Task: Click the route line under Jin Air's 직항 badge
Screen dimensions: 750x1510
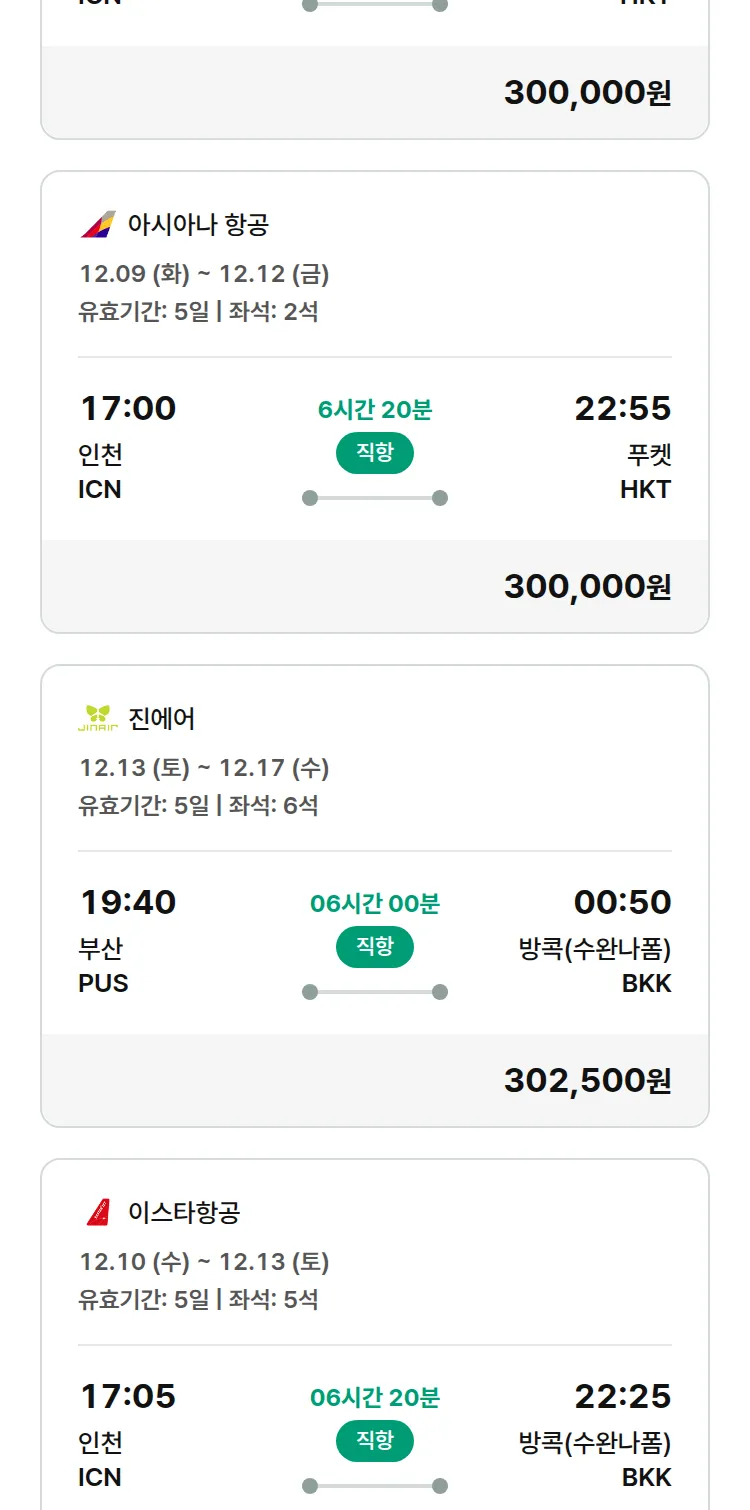Action: [x=375, y=992]
